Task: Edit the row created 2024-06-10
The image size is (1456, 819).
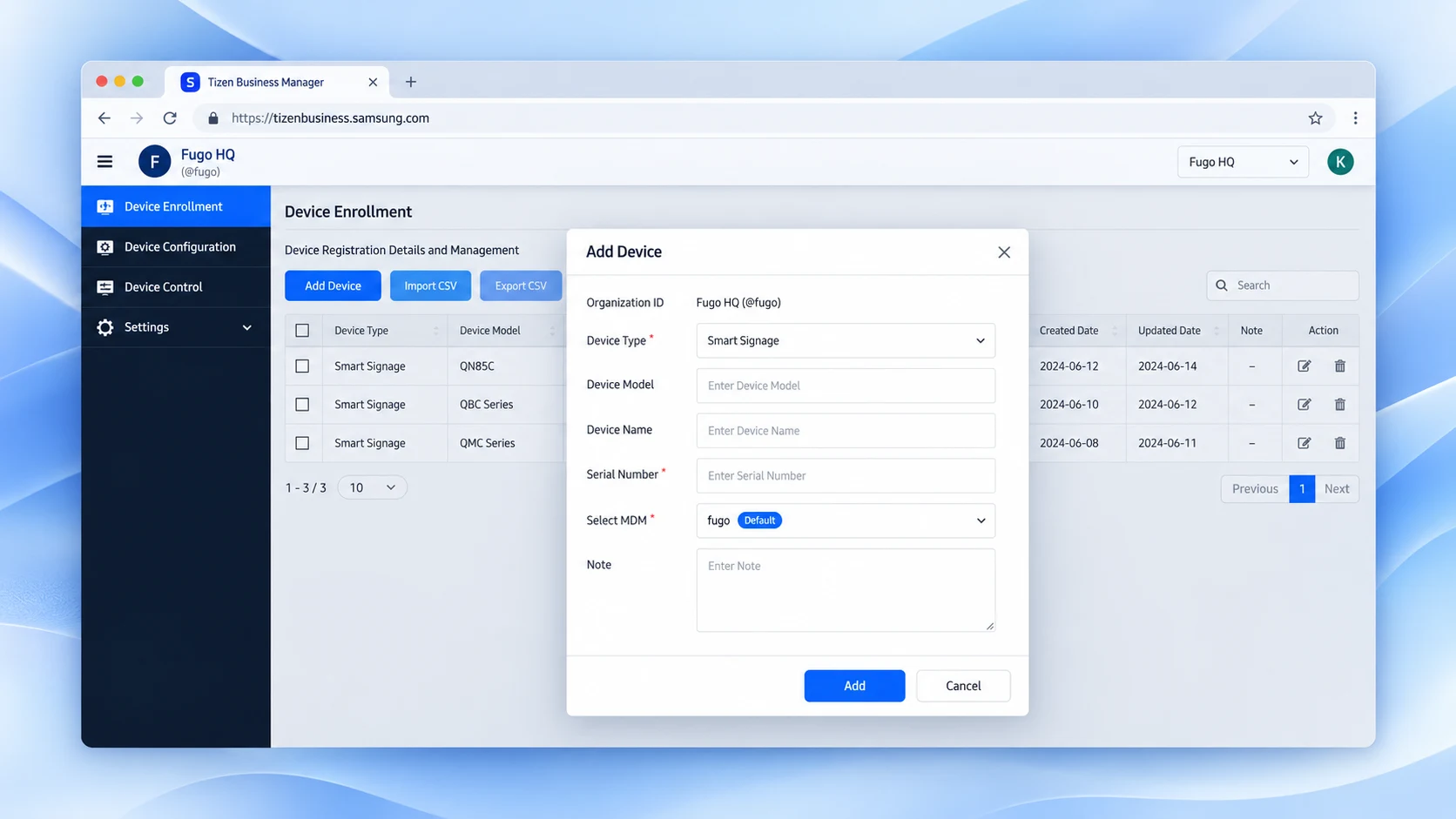Action: tap(1304, 405)
